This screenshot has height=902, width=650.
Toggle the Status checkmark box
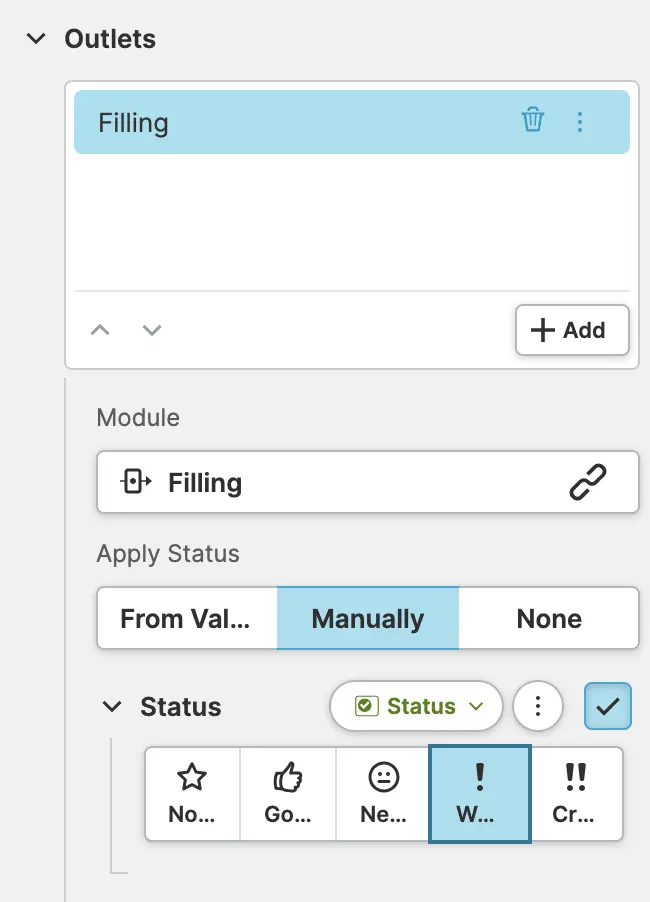608,707
